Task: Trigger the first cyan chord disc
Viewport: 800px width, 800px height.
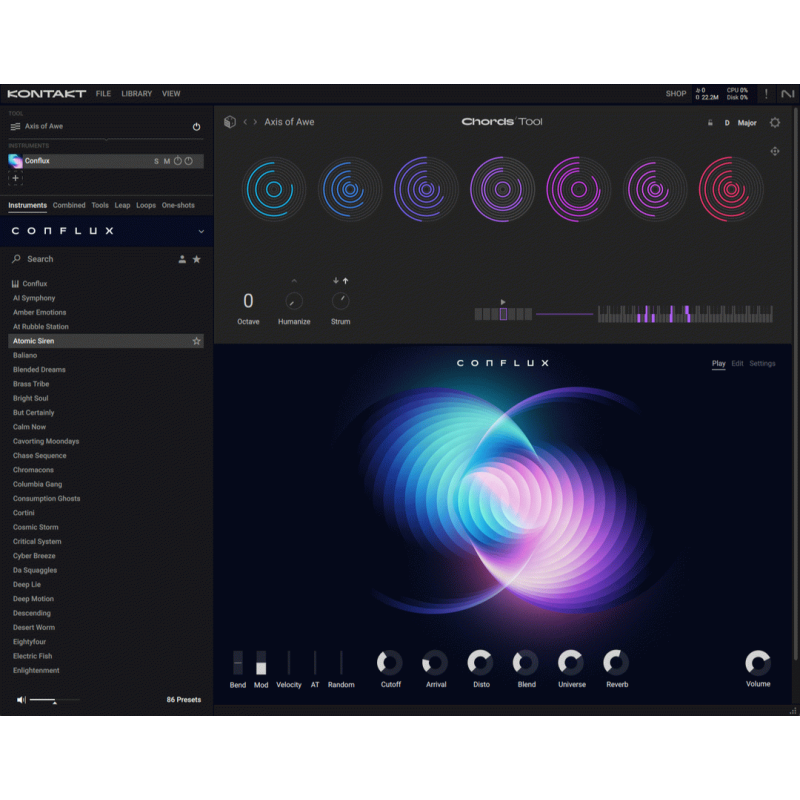Action: click(274, 189)
